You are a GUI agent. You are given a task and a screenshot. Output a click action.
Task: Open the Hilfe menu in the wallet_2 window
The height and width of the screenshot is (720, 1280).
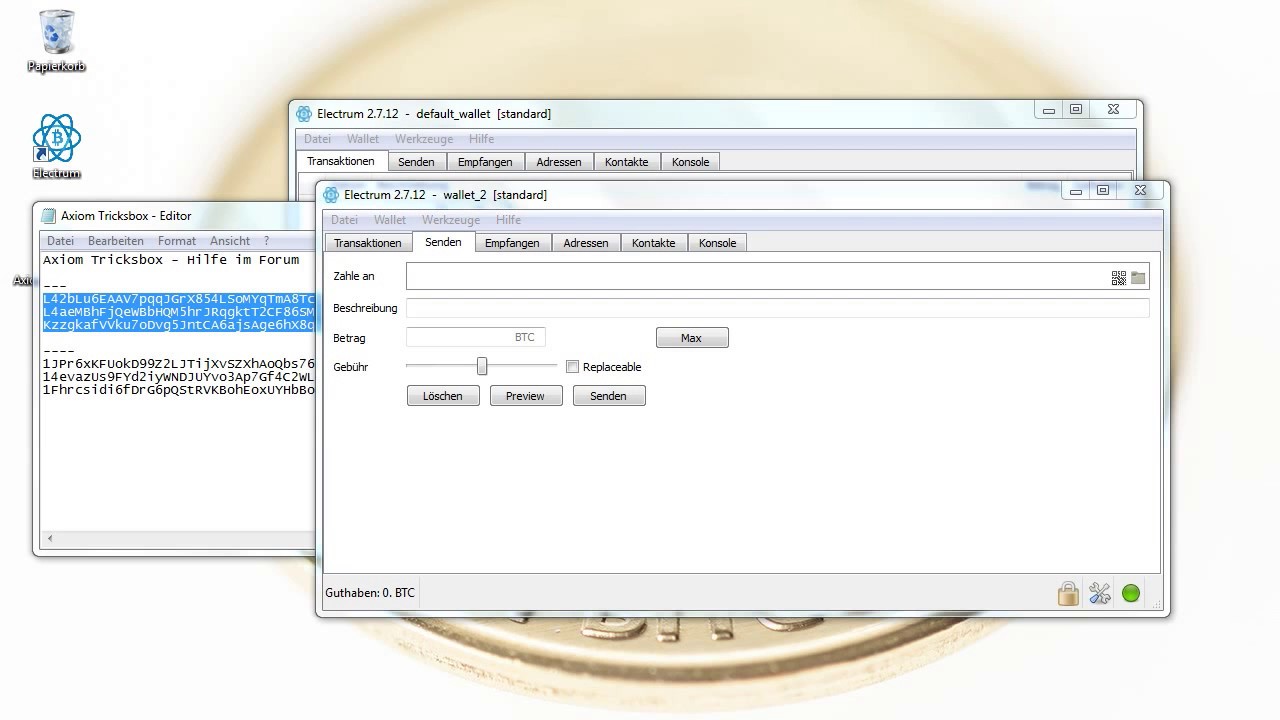pos(508,220)
